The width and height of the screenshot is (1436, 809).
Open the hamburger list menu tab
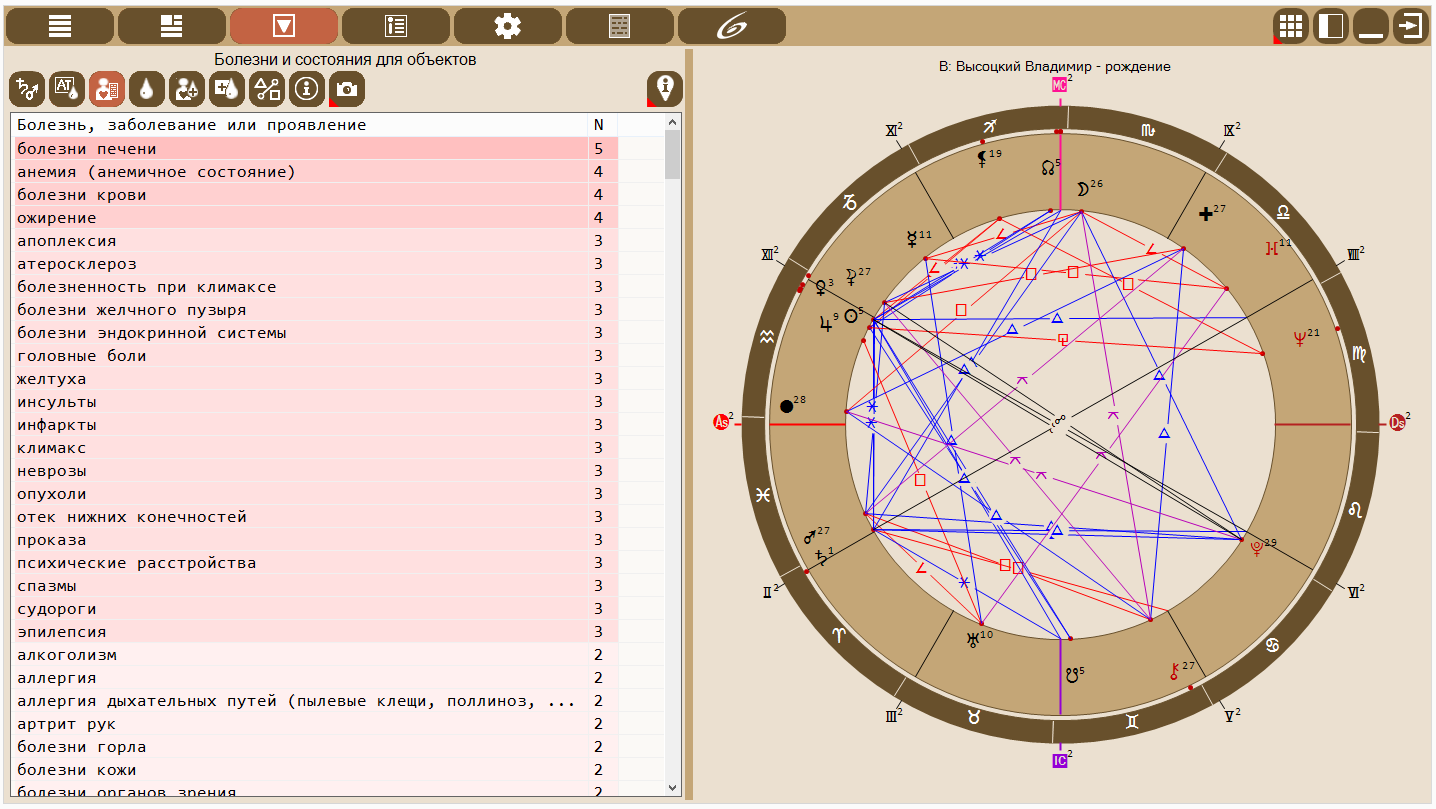(x=60, y=26)
